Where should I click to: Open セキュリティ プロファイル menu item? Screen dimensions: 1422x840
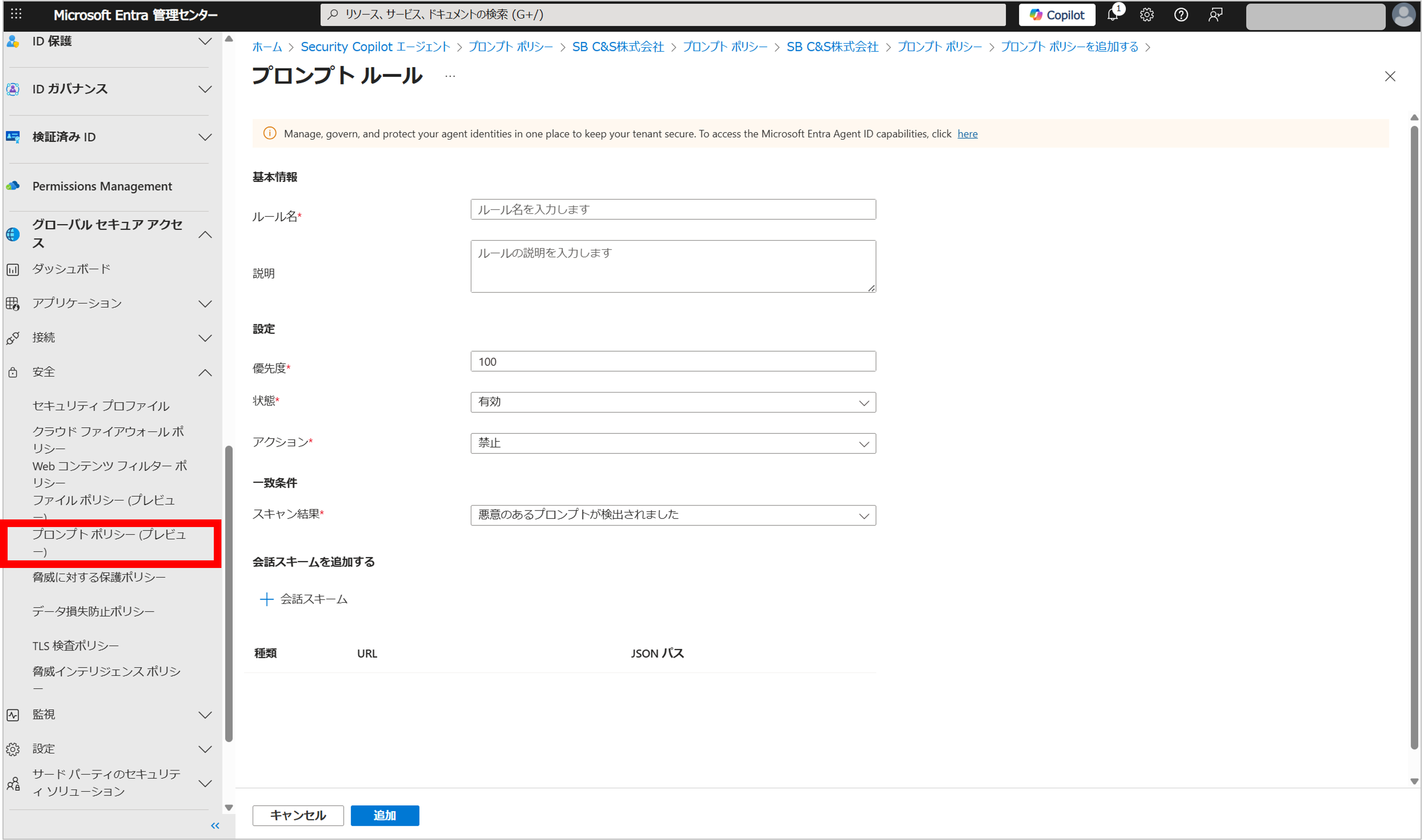[x=101, y=406]
